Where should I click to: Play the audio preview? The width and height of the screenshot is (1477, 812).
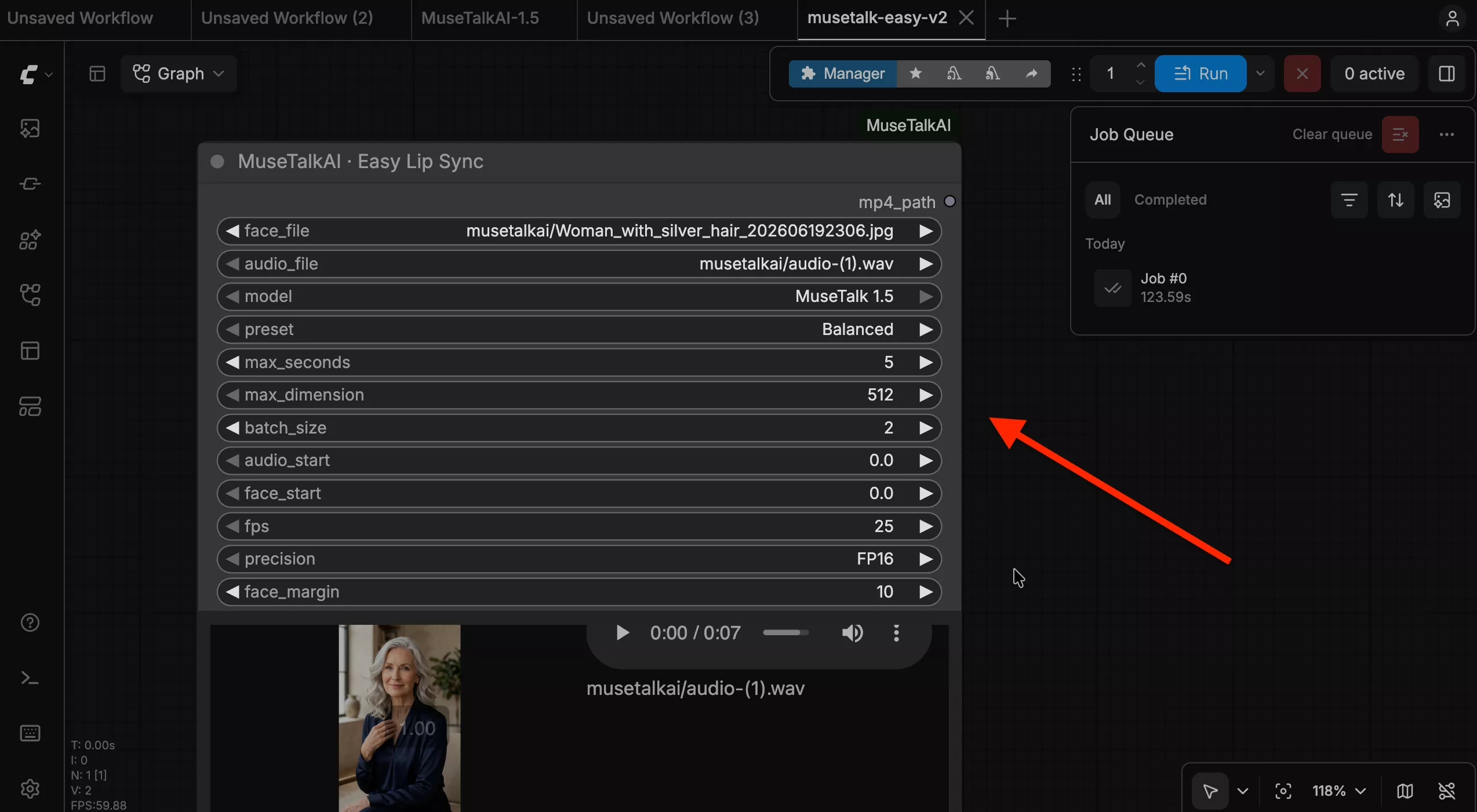click(x=622, y=633)
